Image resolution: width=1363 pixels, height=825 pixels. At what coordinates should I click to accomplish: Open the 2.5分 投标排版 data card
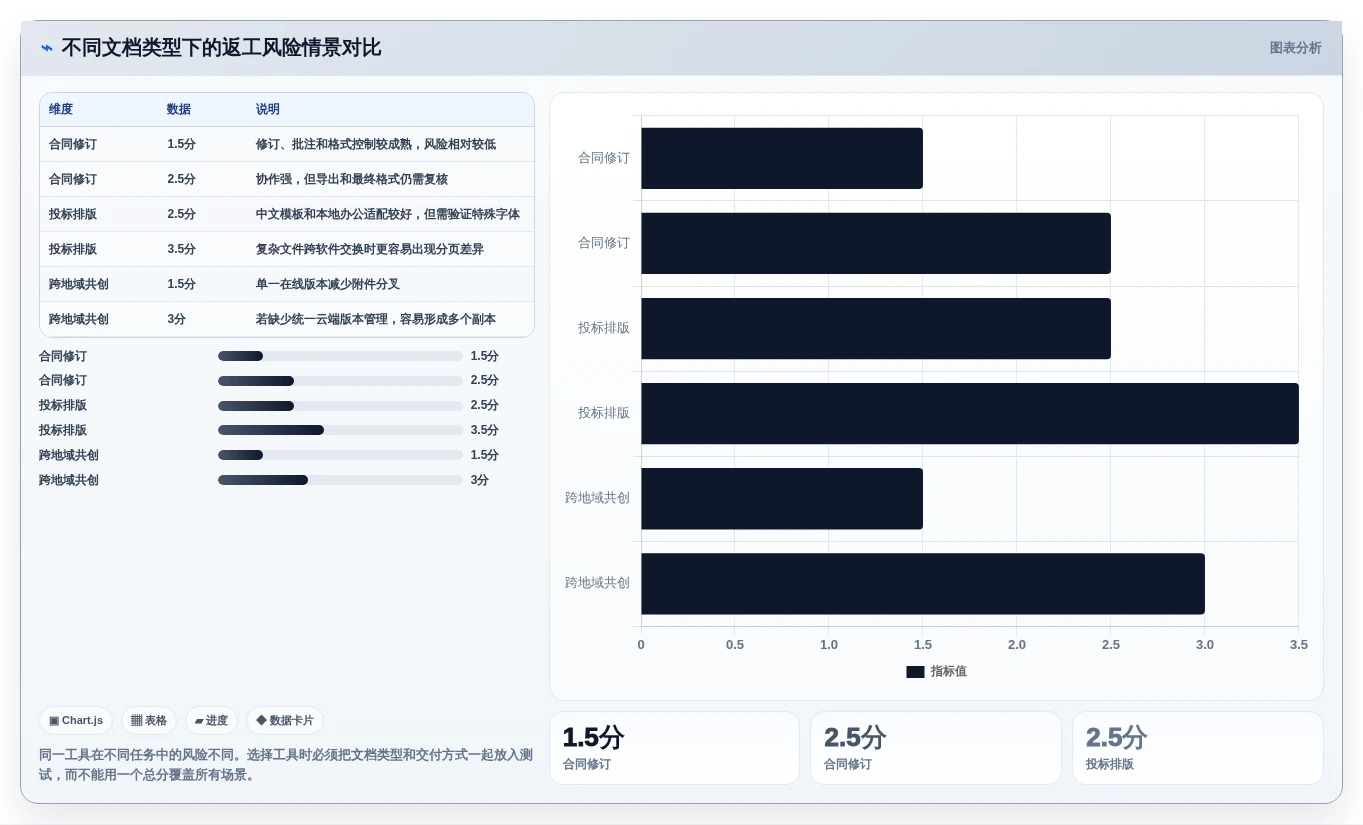point(1198,748)
